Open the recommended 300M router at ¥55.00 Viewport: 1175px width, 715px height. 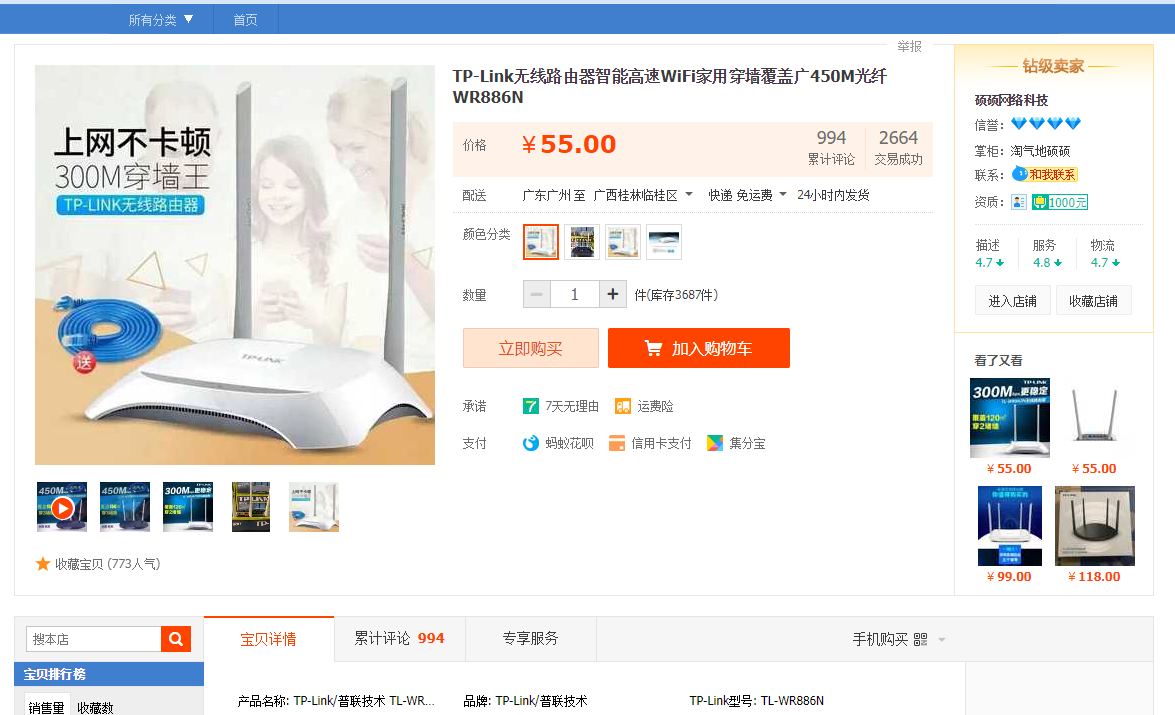click(1009, 418)
